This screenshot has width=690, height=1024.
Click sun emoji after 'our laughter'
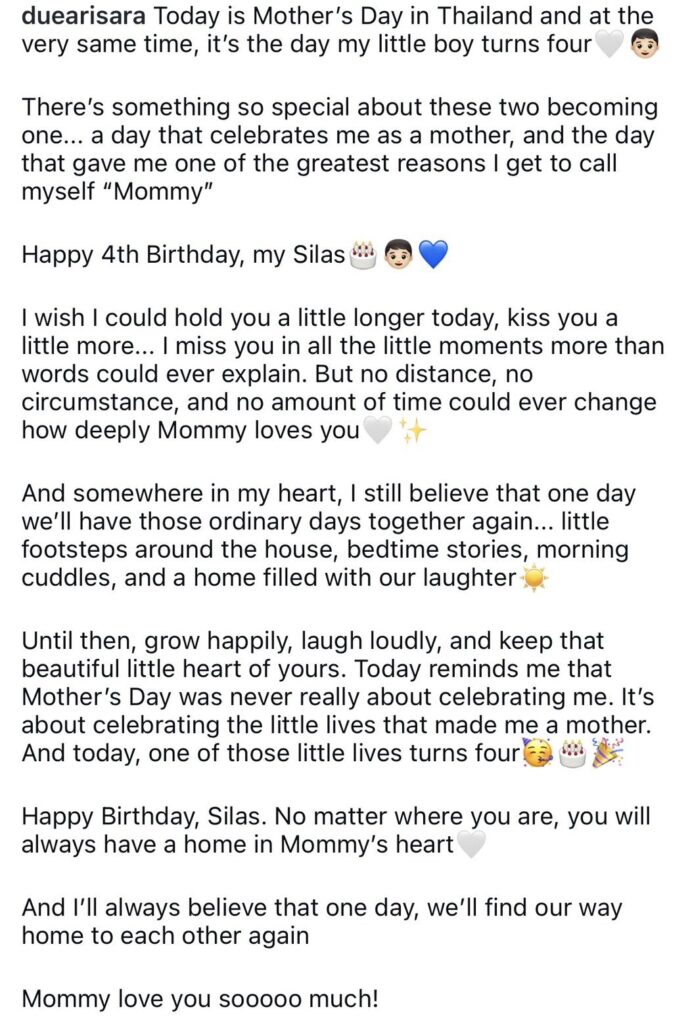pos(534,579)
